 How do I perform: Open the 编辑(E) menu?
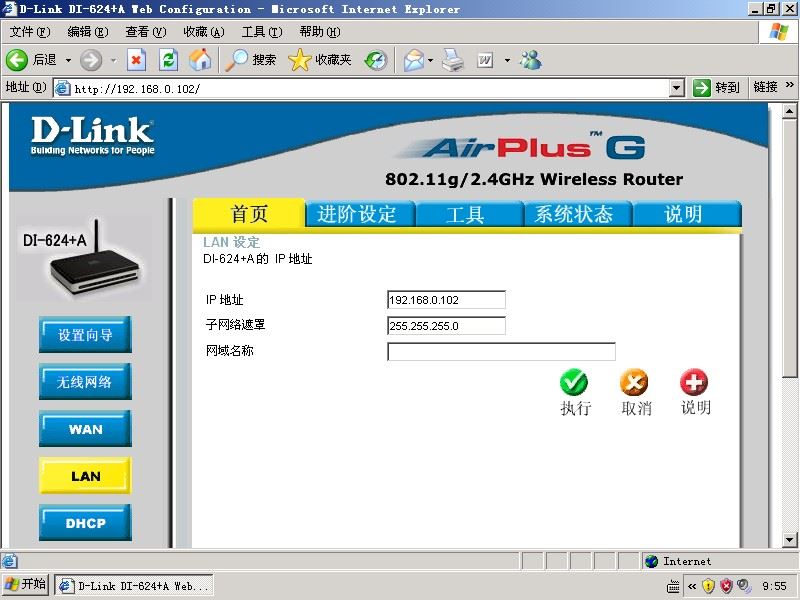coord(88,32)
